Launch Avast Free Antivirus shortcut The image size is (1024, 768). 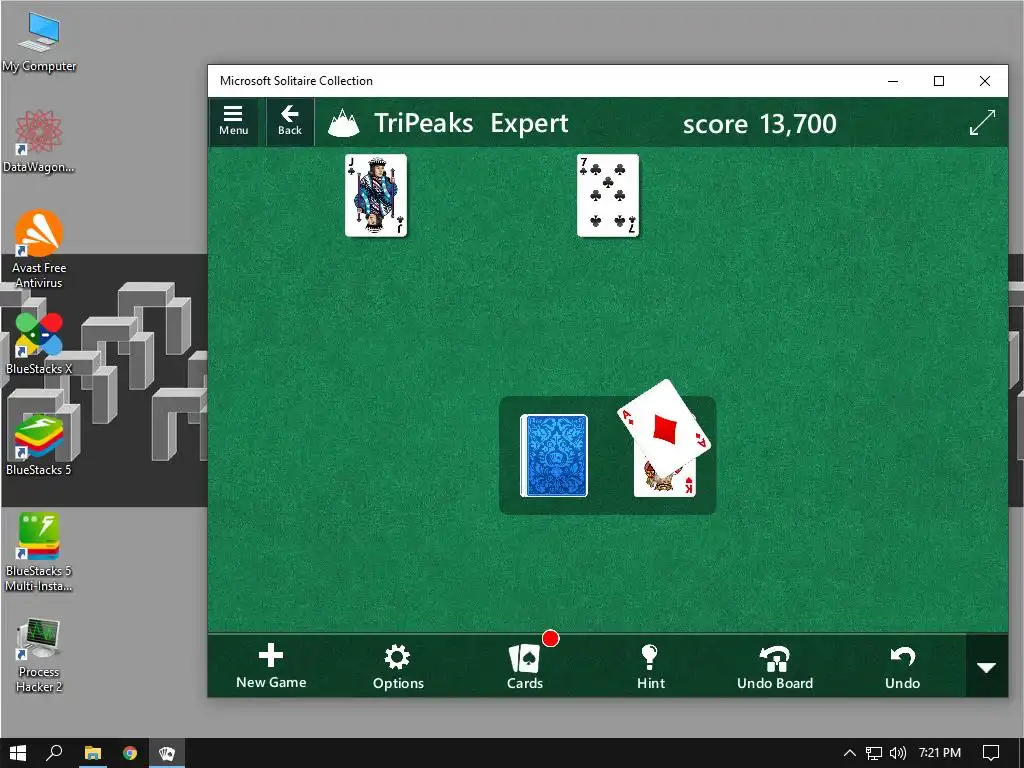click(39, 249)
